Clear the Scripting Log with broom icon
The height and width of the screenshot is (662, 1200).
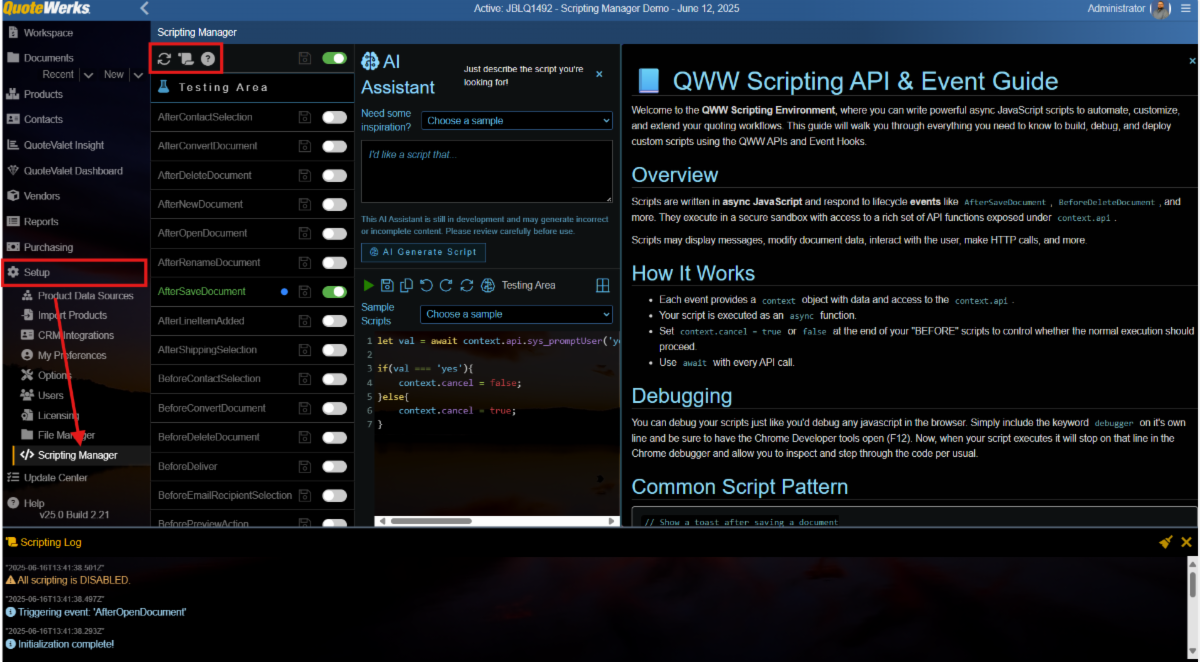tap(1165, 542)
